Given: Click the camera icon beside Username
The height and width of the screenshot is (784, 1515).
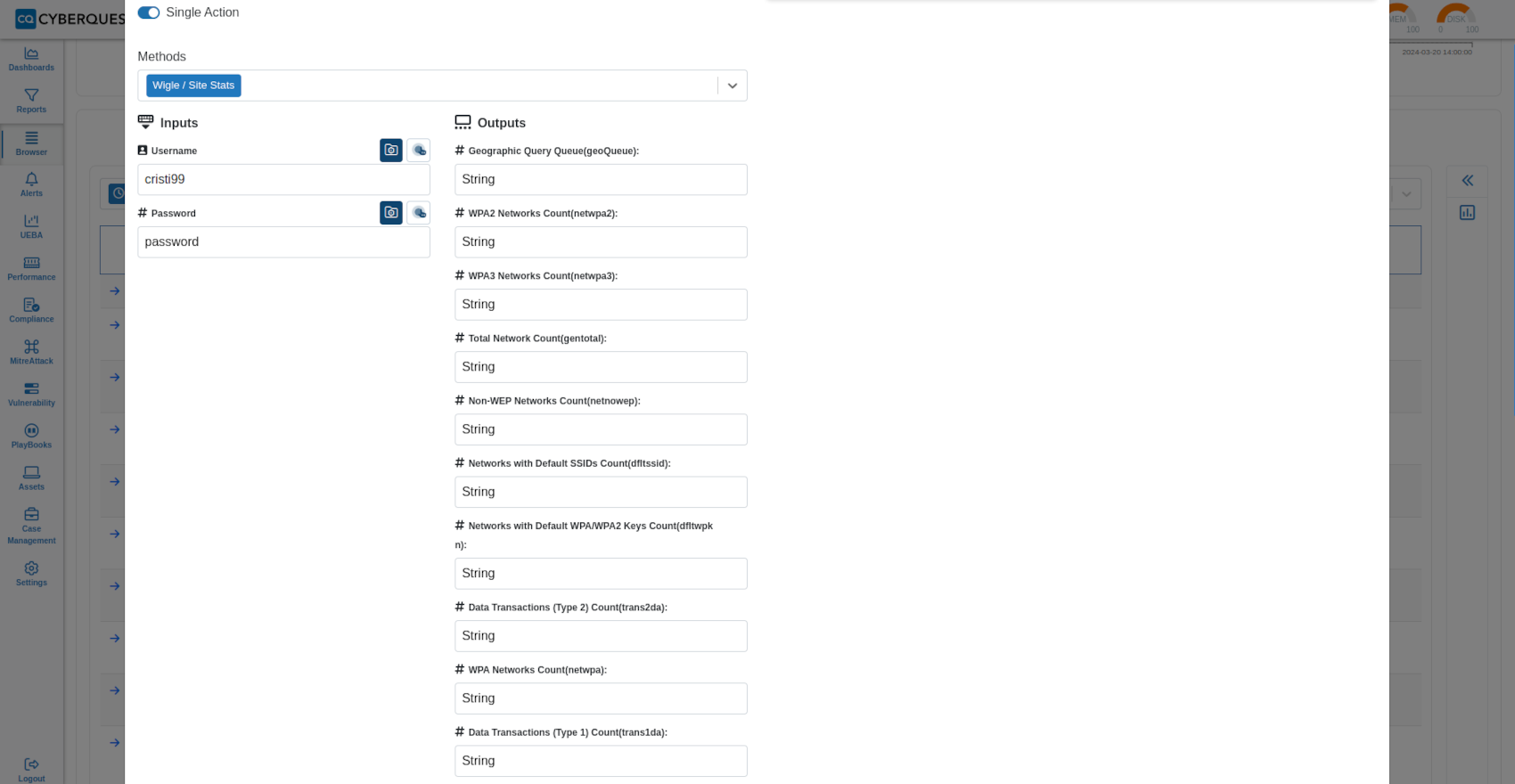Looking at the screenshot, I should (x=391, y=150).
